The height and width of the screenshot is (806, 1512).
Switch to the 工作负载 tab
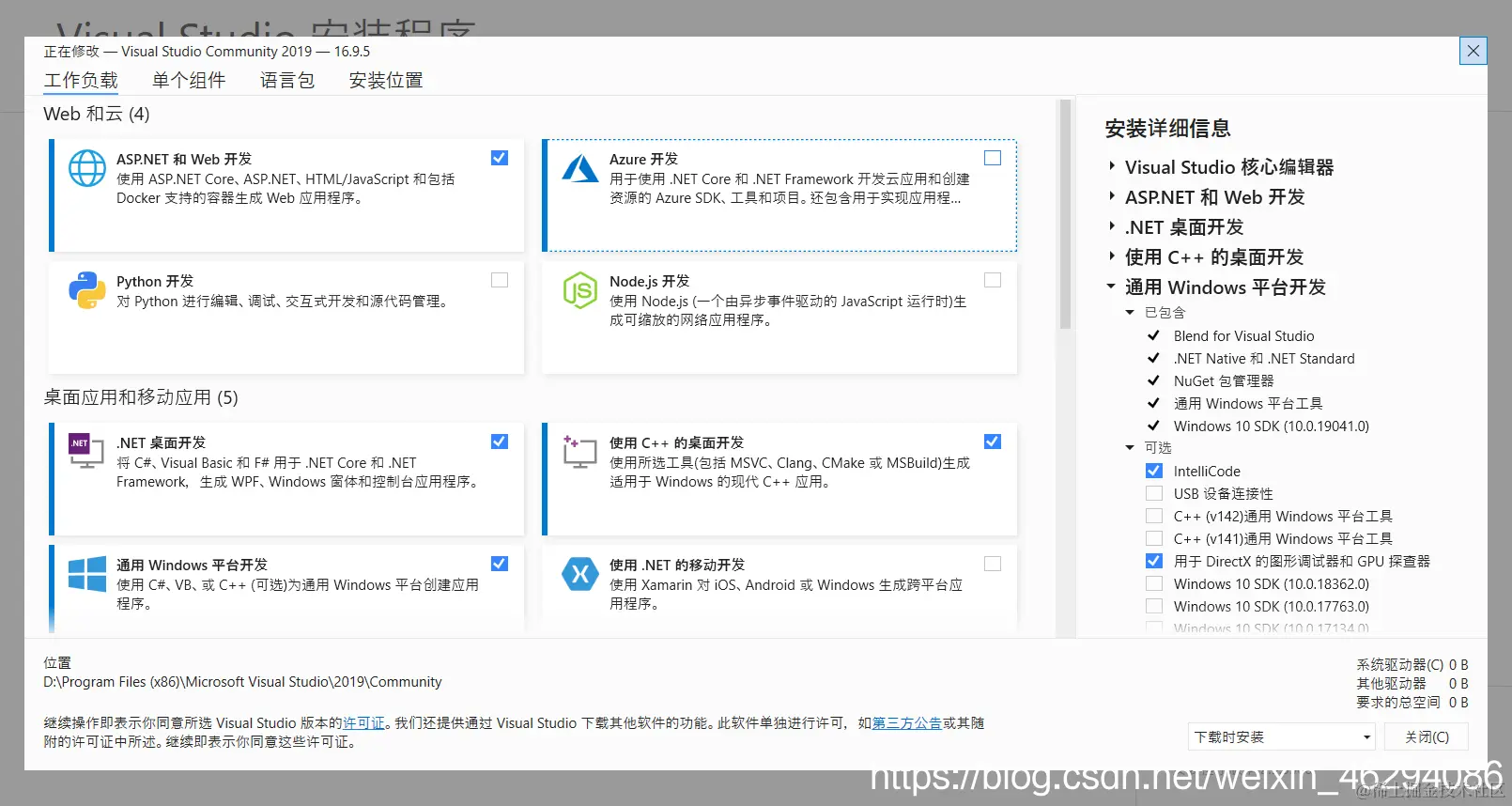pyautogui.click(x=81, y=81)
